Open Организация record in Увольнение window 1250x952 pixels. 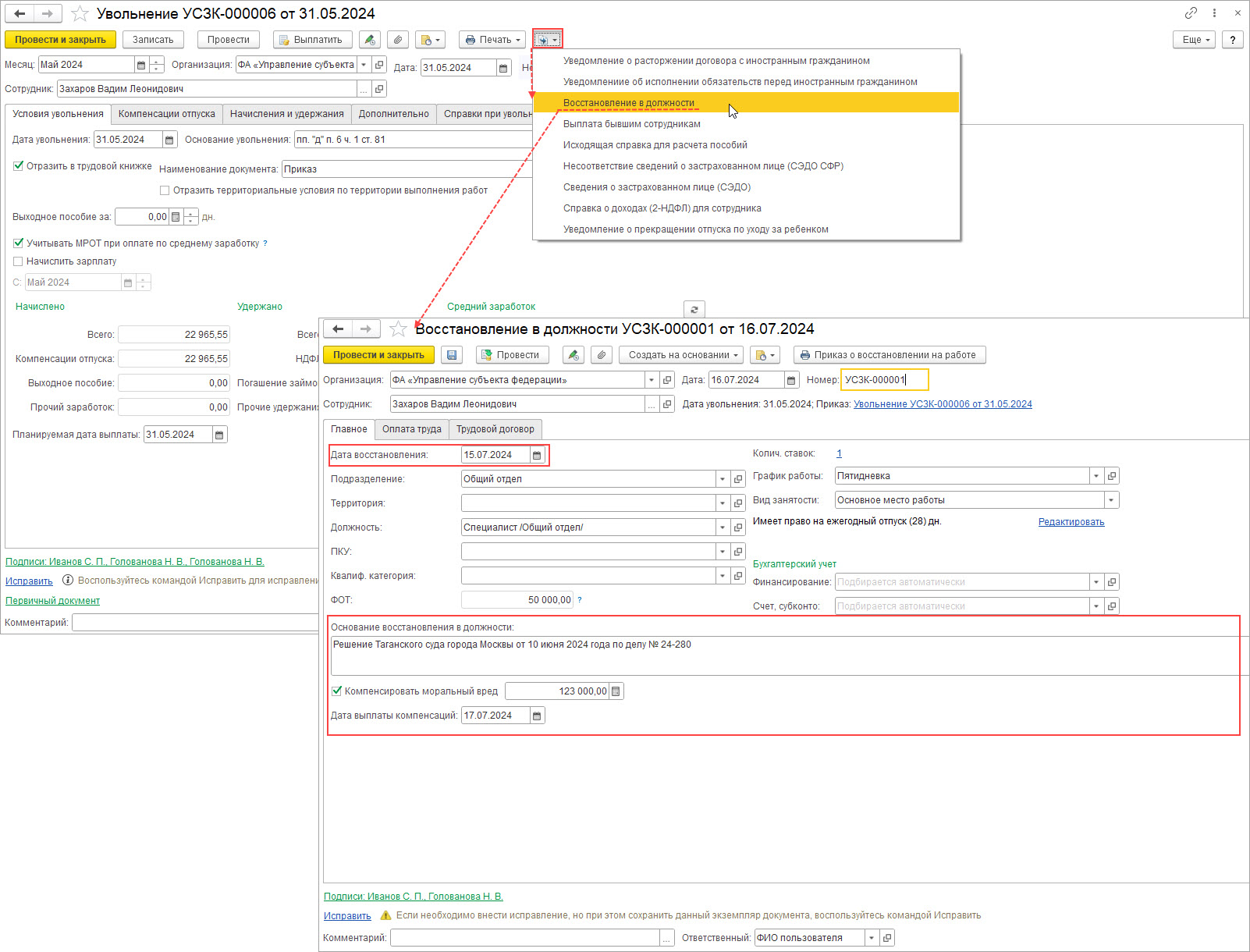pyautogui.click(x=379, y=65)
